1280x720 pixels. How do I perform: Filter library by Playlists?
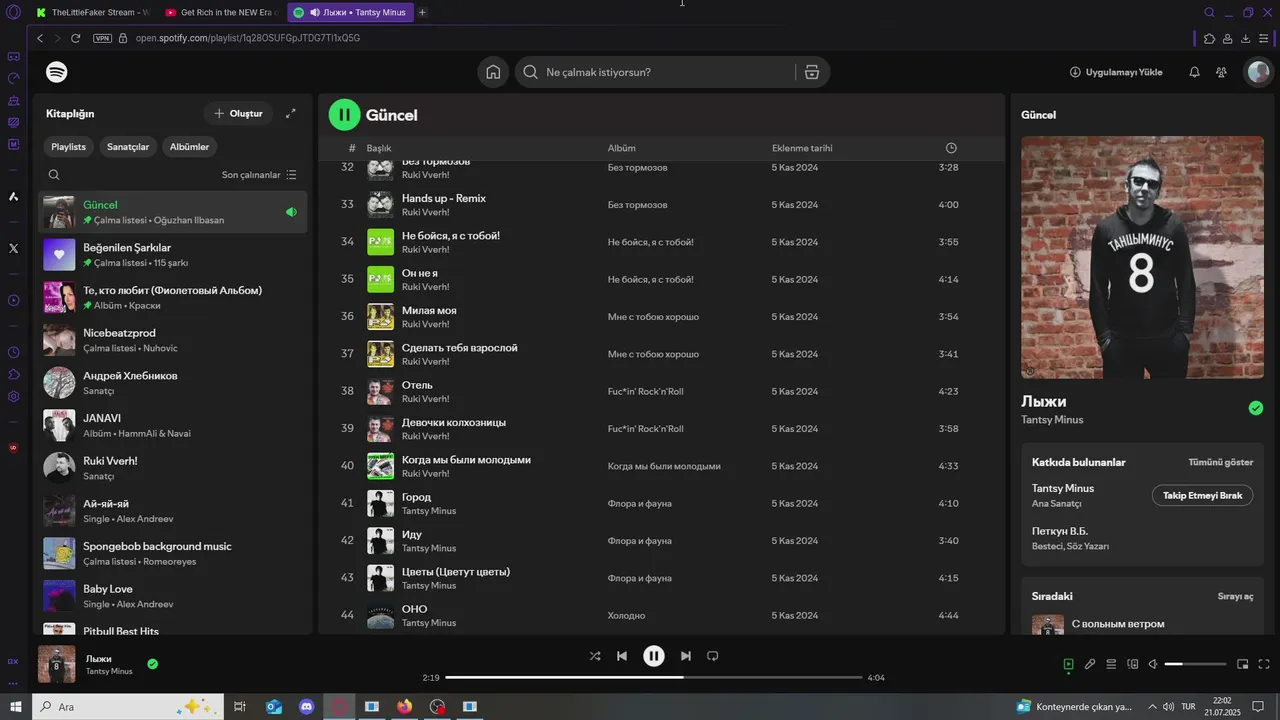(69, 147)
